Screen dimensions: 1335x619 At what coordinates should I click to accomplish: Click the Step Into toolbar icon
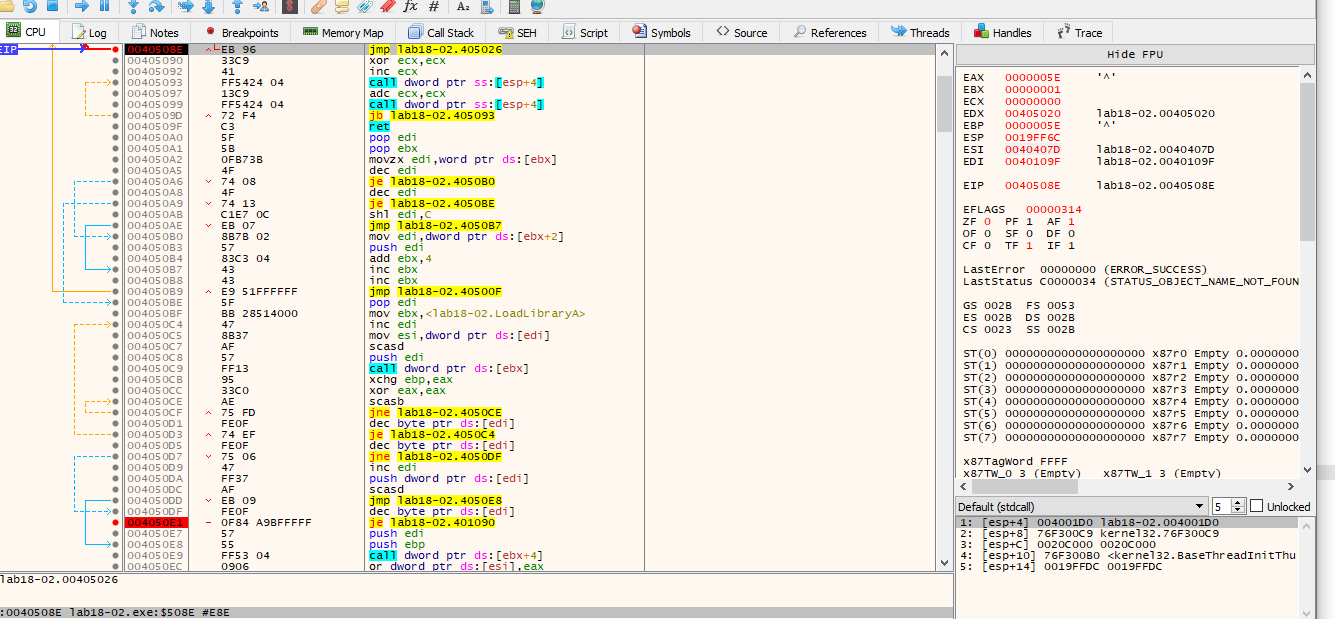131,6
